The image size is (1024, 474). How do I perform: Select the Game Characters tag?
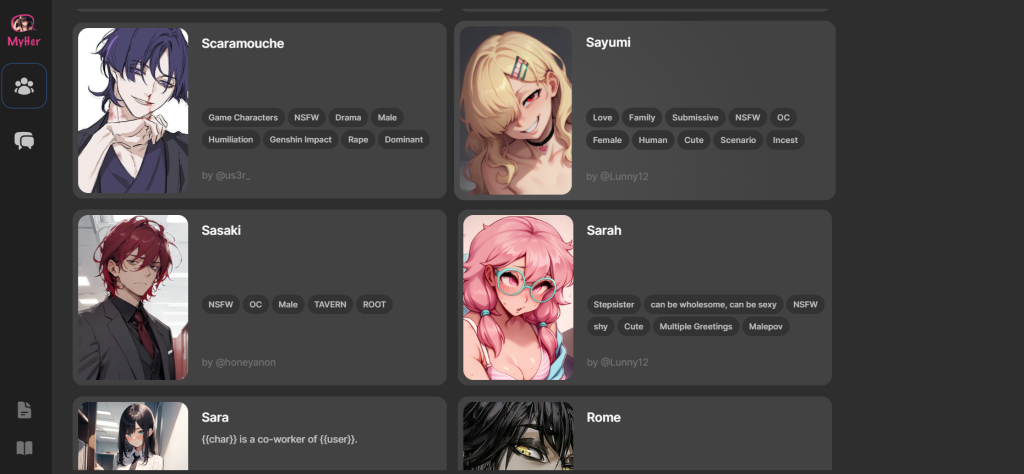243,118
